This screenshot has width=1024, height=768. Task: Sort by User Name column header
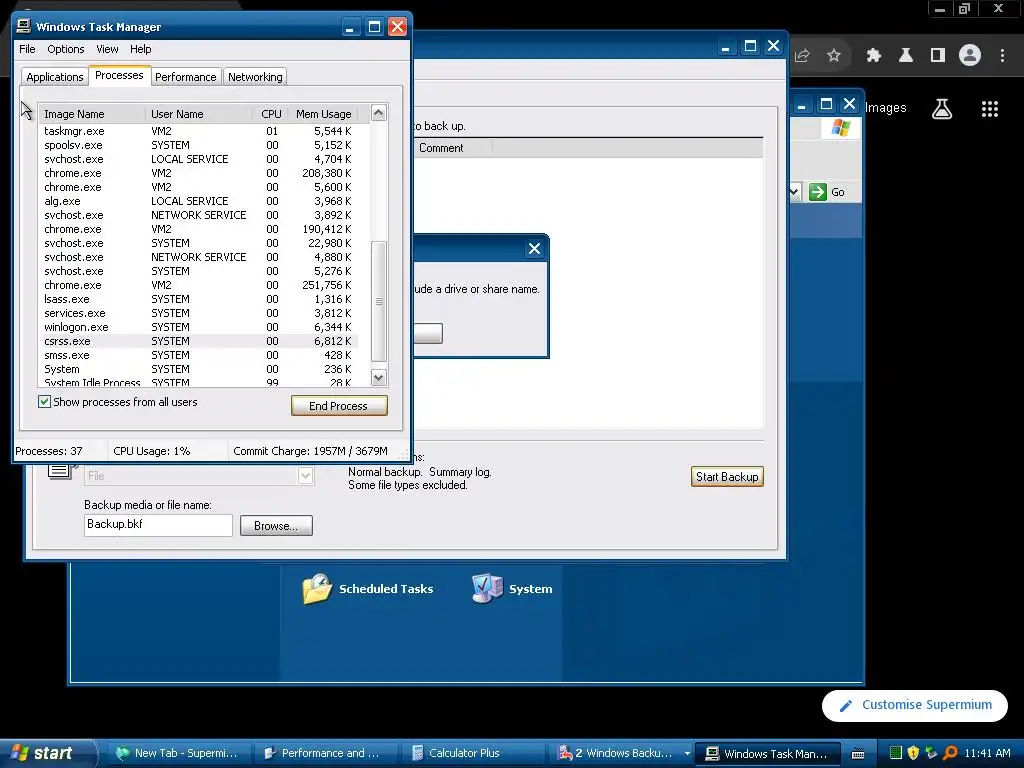[x=199, y=114]
